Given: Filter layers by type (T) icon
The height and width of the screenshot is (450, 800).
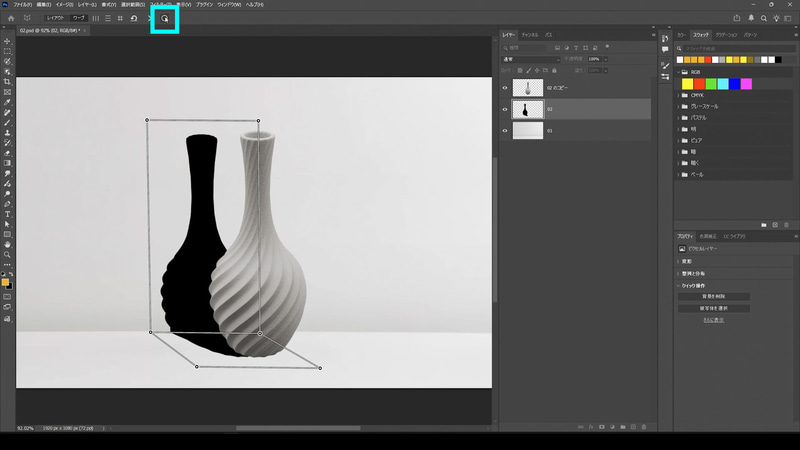Looking at the screenshot, I should pyautogui.click(x=576, y=48).
